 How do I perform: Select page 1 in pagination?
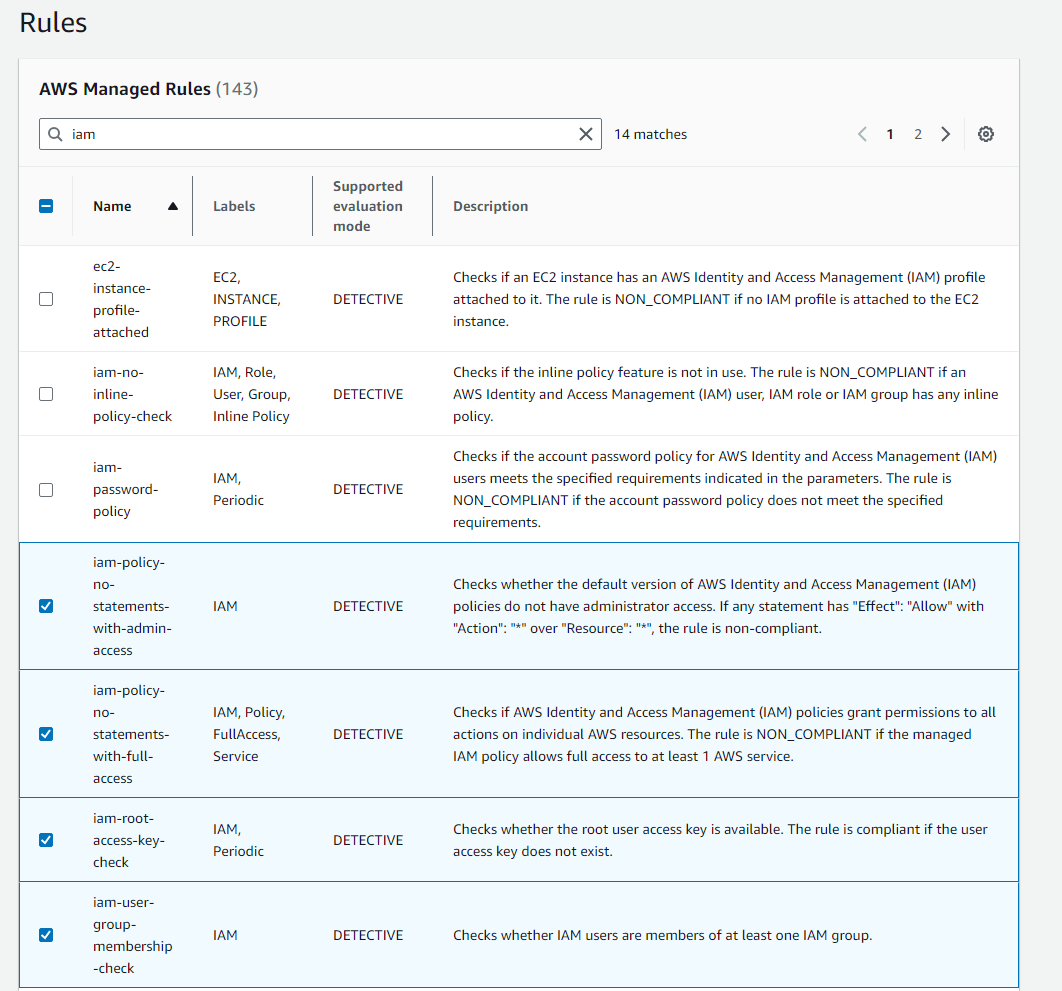[889, 134]
